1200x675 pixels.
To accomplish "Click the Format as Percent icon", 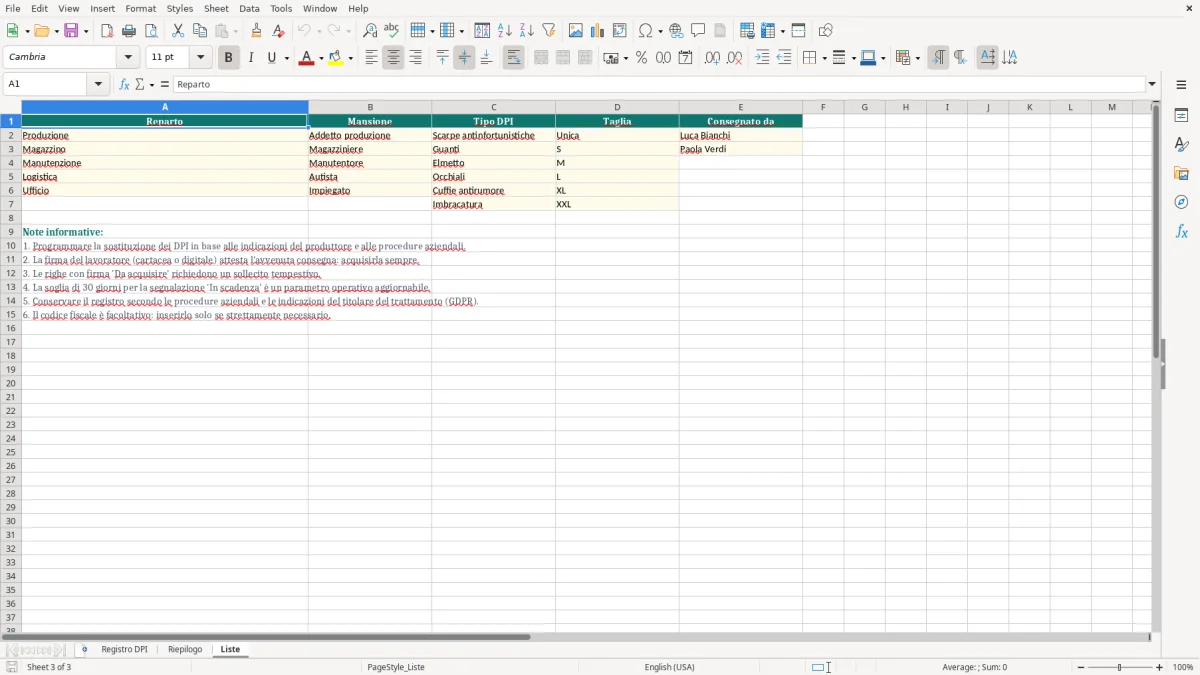I will click(641, 58).
